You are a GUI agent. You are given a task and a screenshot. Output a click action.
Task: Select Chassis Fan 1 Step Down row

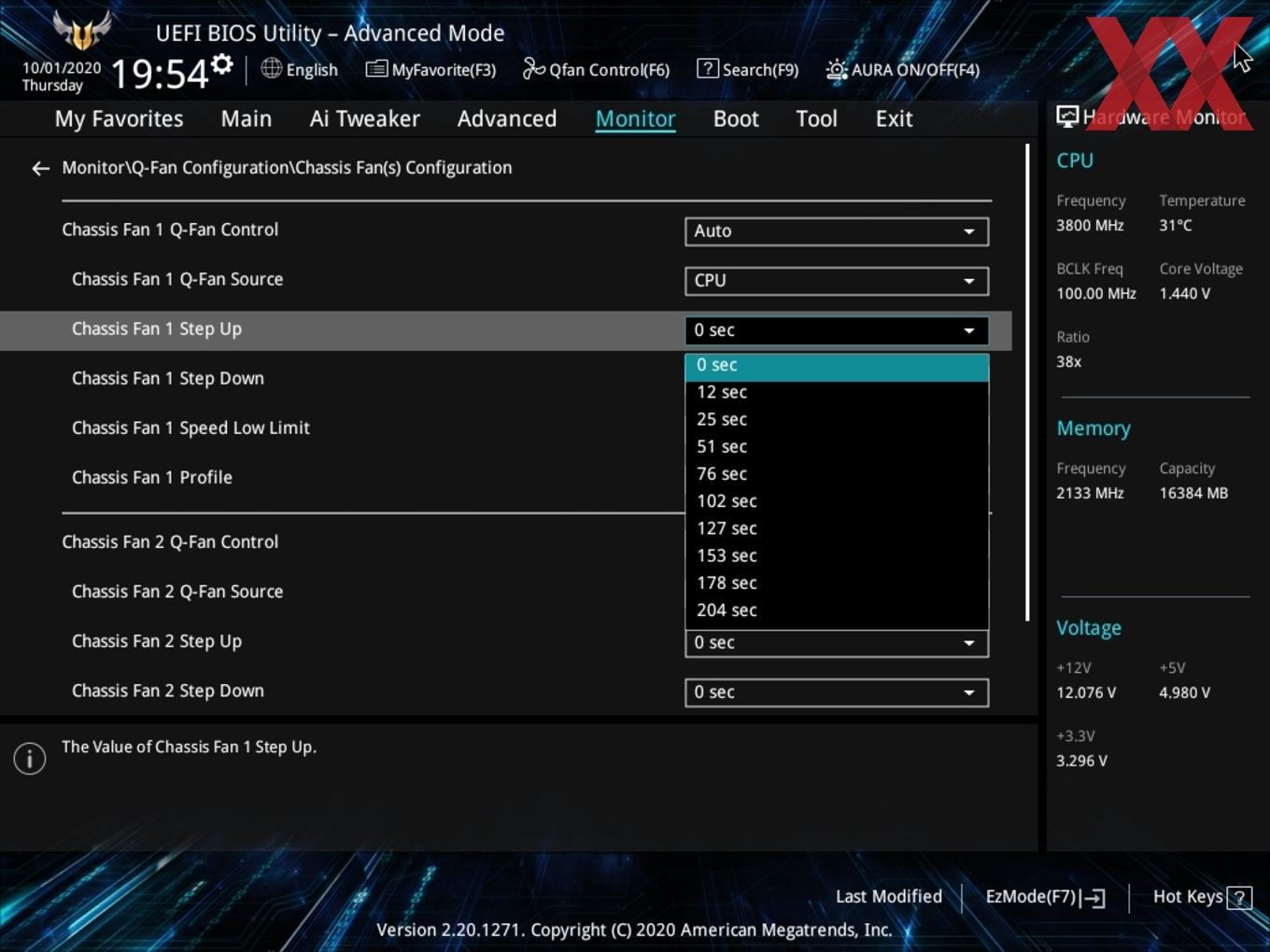click(x=168, y=379)
